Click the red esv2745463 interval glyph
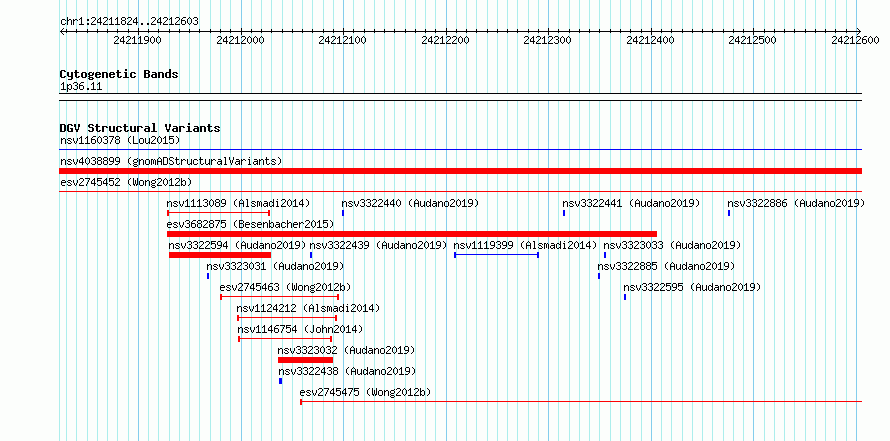Screen dimensions: 890x441 pos(279,297)
